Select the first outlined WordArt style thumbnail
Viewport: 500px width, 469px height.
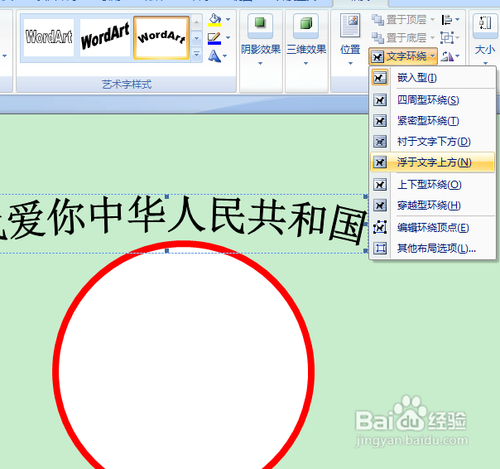(49, 37)
